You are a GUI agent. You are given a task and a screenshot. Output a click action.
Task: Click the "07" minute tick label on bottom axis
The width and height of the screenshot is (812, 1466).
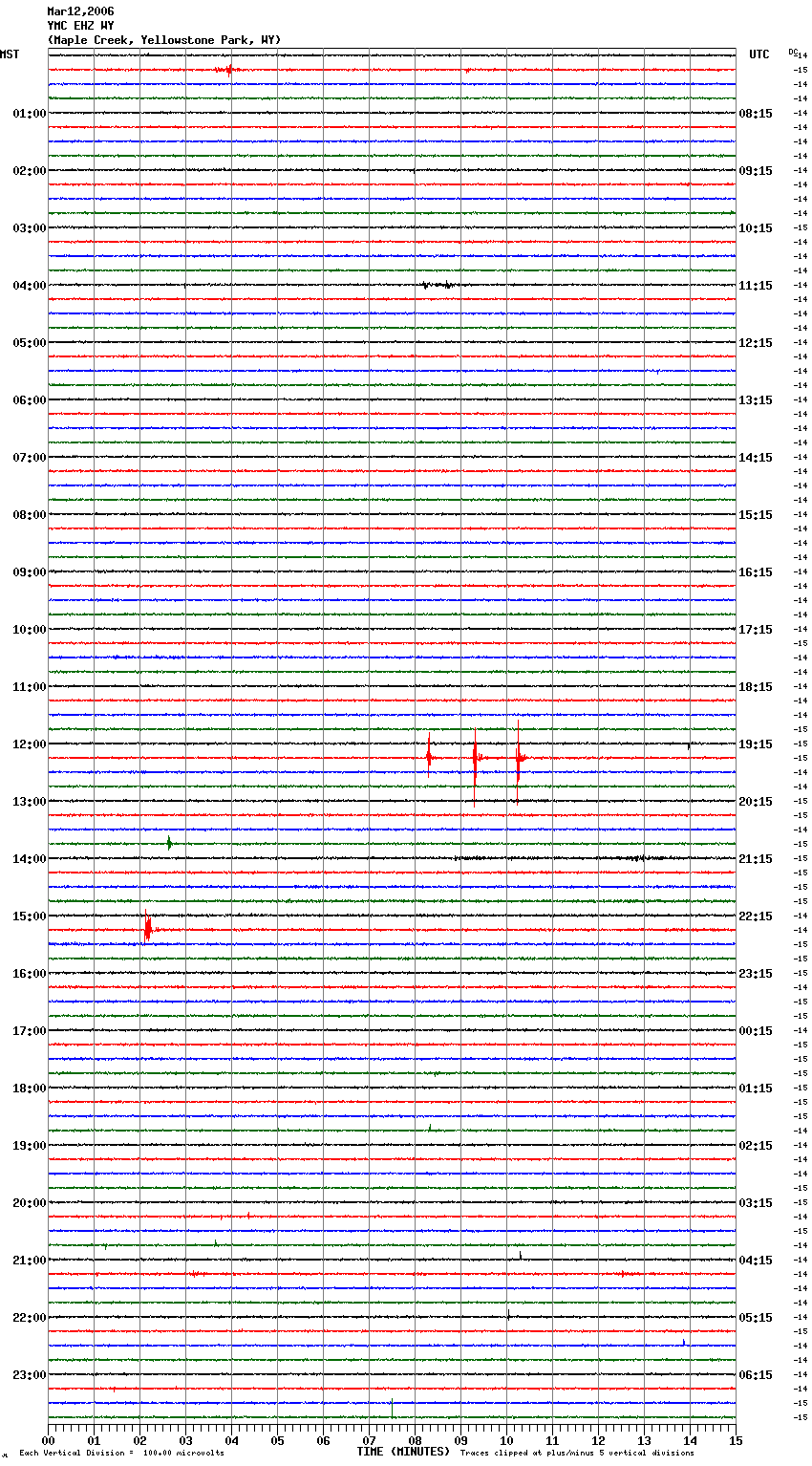[369, 1440]
